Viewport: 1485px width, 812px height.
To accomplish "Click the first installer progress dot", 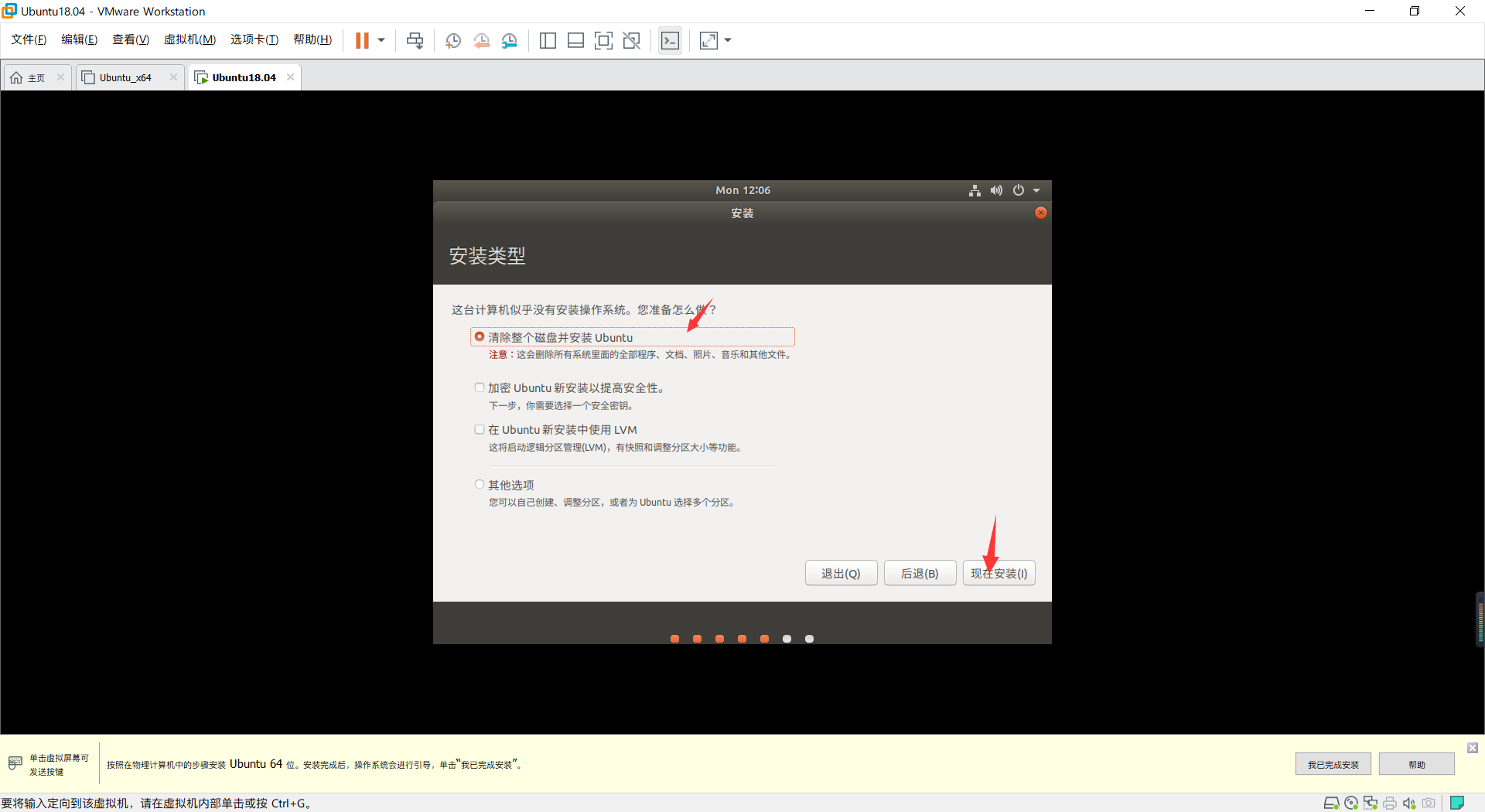I will click(x=674, y=639).
